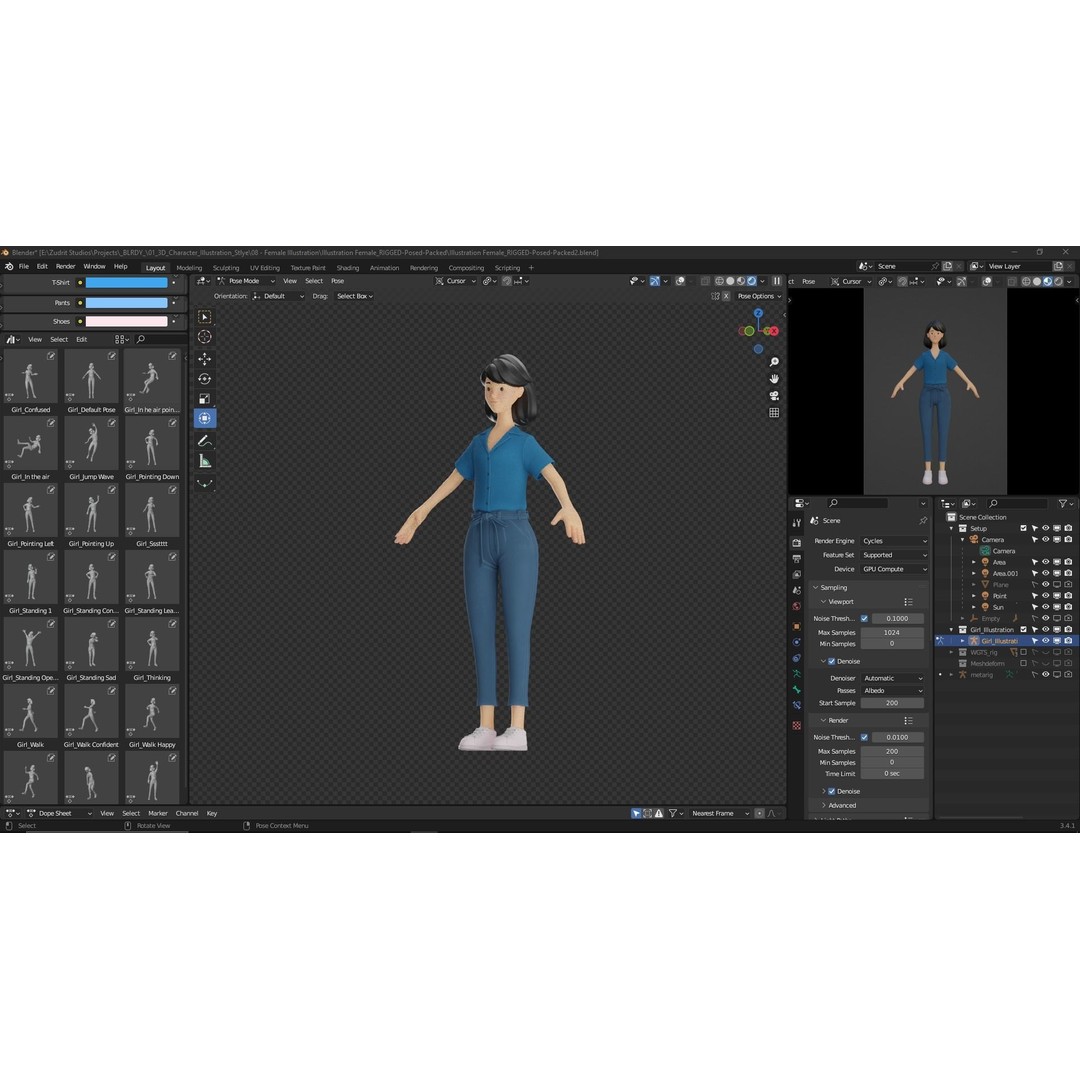Open the File menu

click(x=23, y=267)
